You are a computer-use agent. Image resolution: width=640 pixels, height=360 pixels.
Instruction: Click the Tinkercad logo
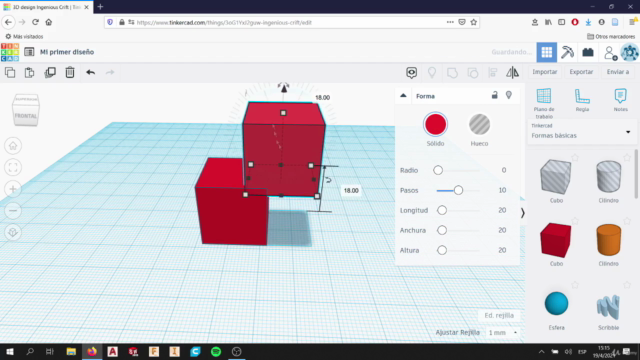pos(10,52)
